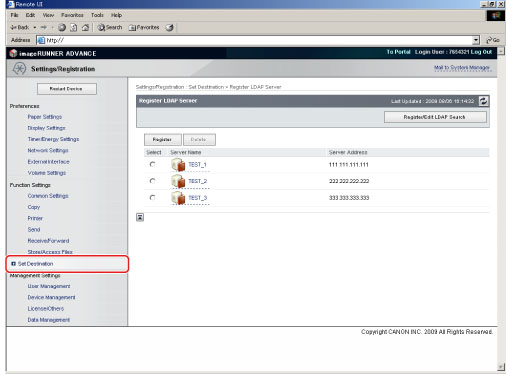Click the TEST_1 server icon
The width and height of the screenshot is (506, 374).
[x=178, y=164]
